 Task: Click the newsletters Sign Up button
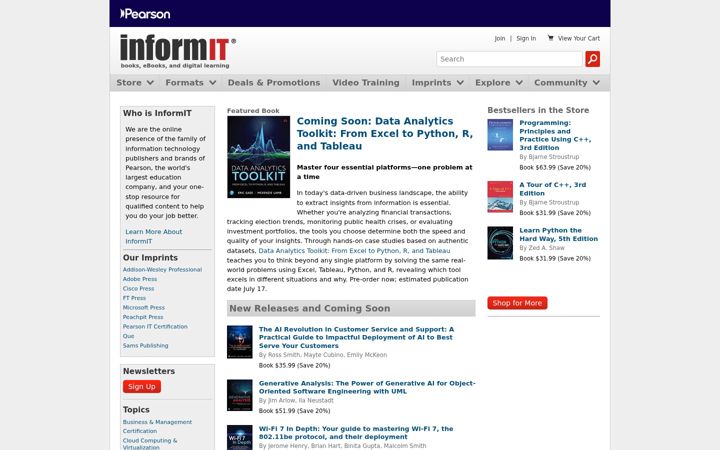(x=141, y=387)
